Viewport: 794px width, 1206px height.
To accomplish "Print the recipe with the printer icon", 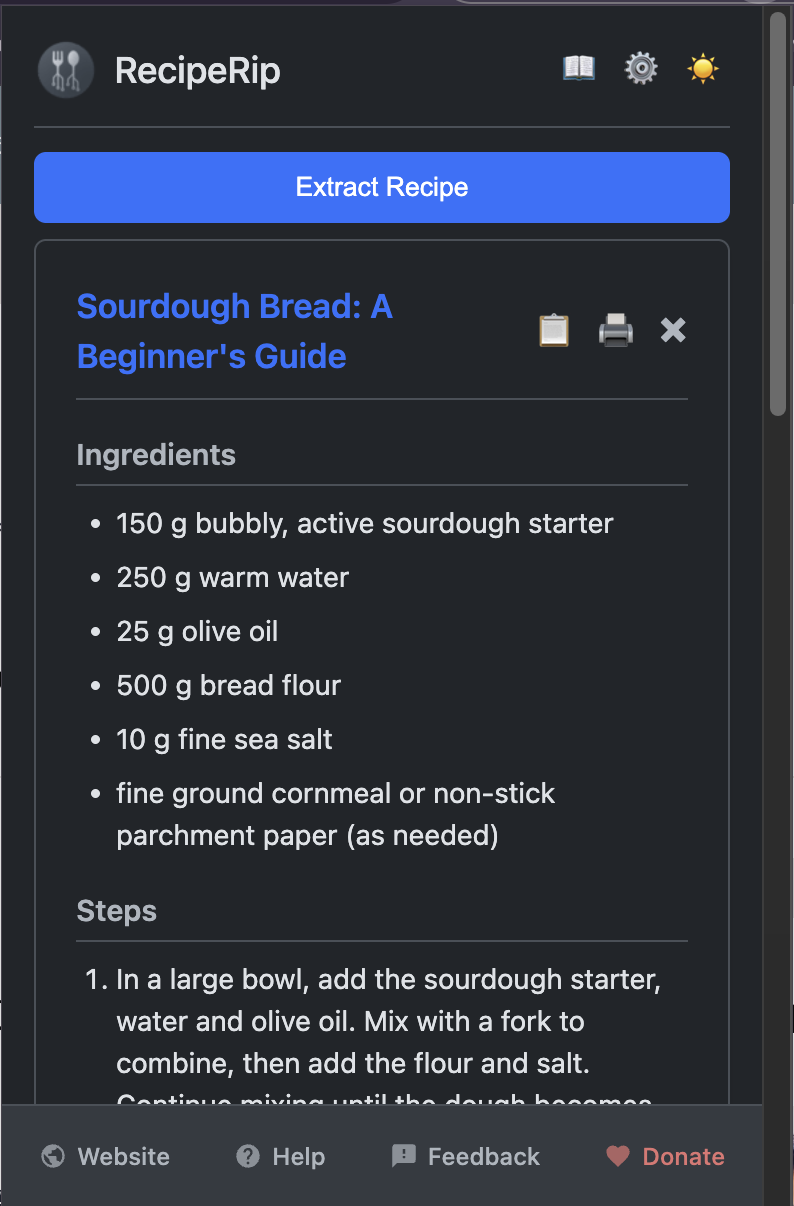I will click(616, 330).
